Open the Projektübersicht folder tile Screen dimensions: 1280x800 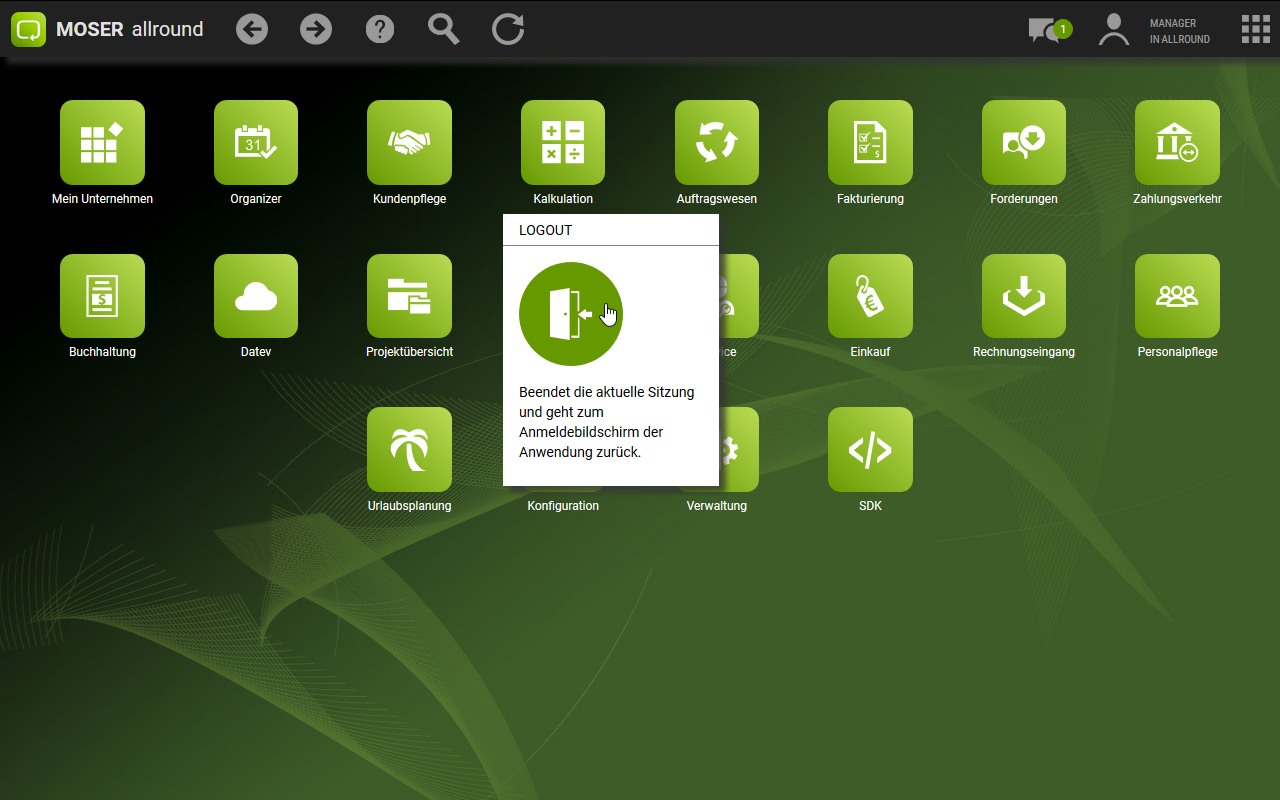click(409, 296)
